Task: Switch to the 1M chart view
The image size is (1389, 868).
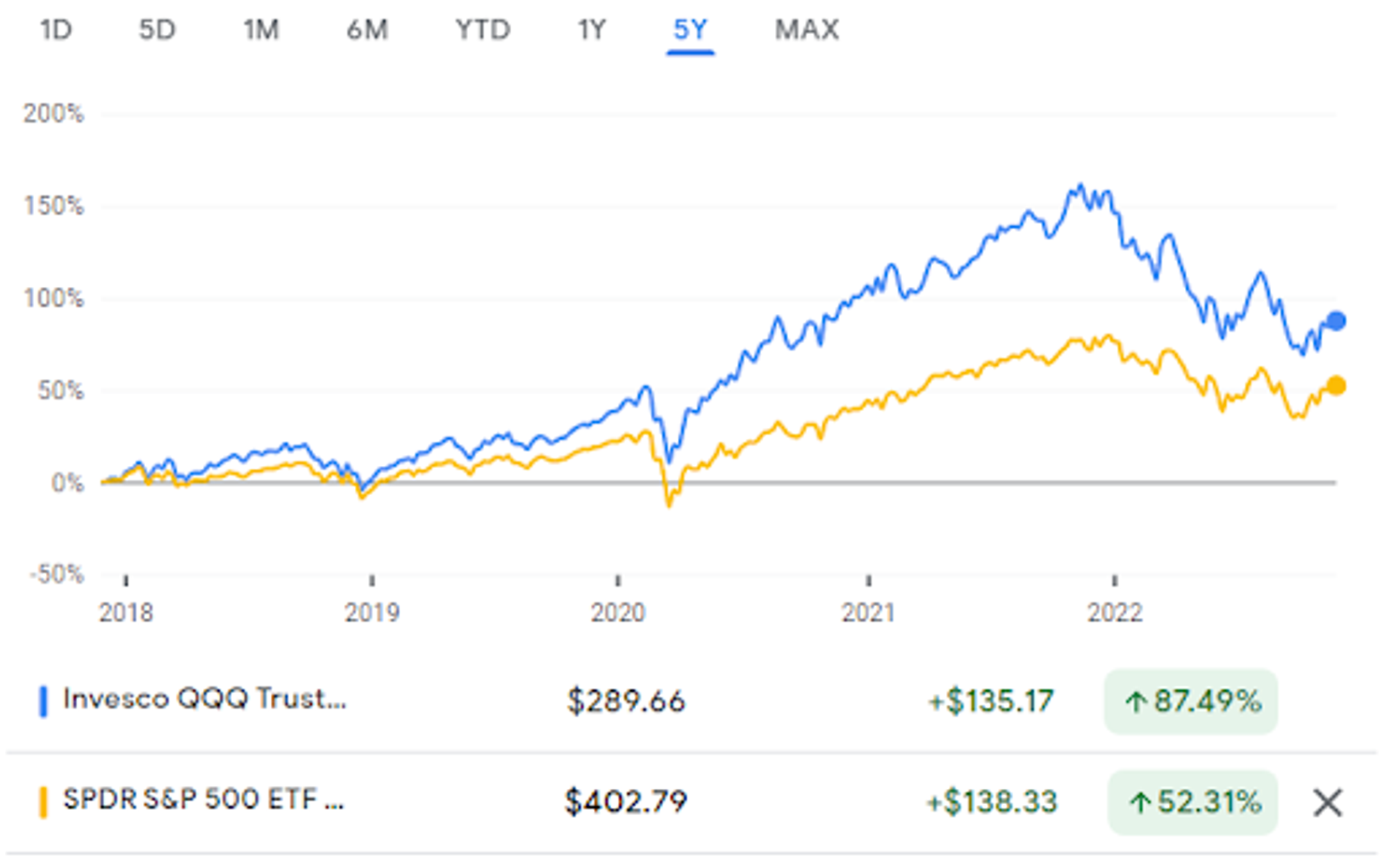Action: [263, 30]
